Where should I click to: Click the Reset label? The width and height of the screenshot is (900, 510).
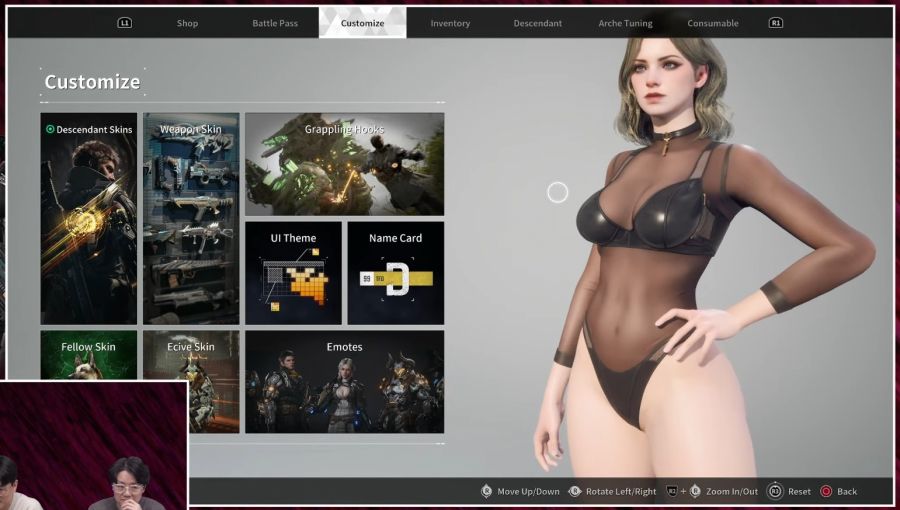(800, 492)
